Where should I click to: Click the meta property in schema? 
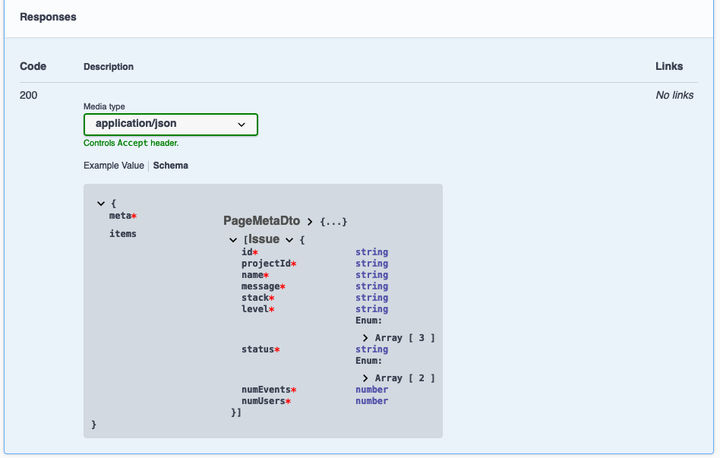point(120,215)
